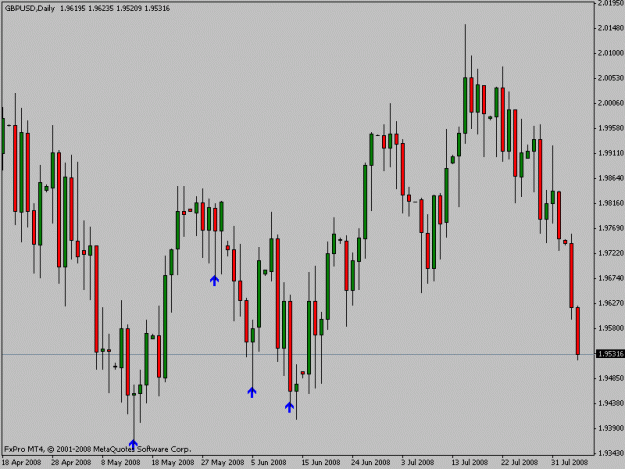Click the 1.99580 price axis label
The image size is (625, 469).
611,128
